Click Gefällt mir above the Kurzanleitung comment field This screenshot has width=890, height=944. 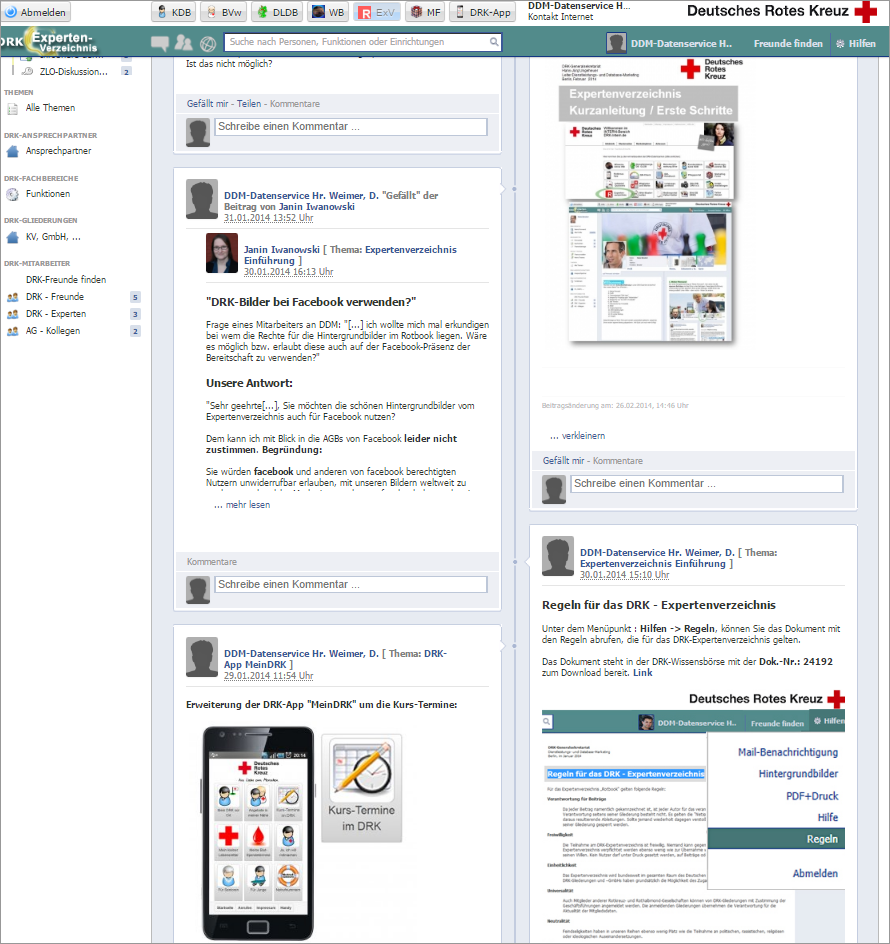563,461
